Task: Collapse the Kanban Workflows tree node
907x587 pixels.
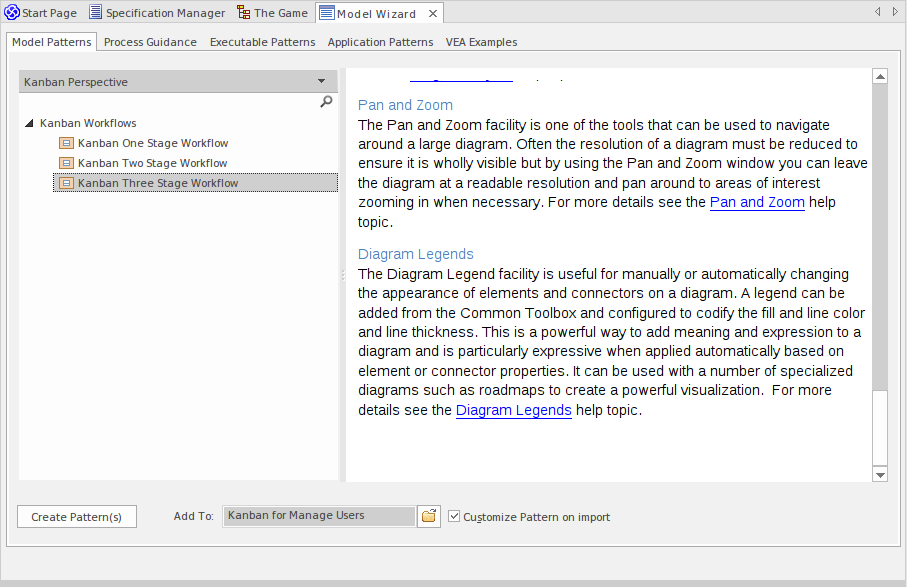Action: tap(28, 123)
